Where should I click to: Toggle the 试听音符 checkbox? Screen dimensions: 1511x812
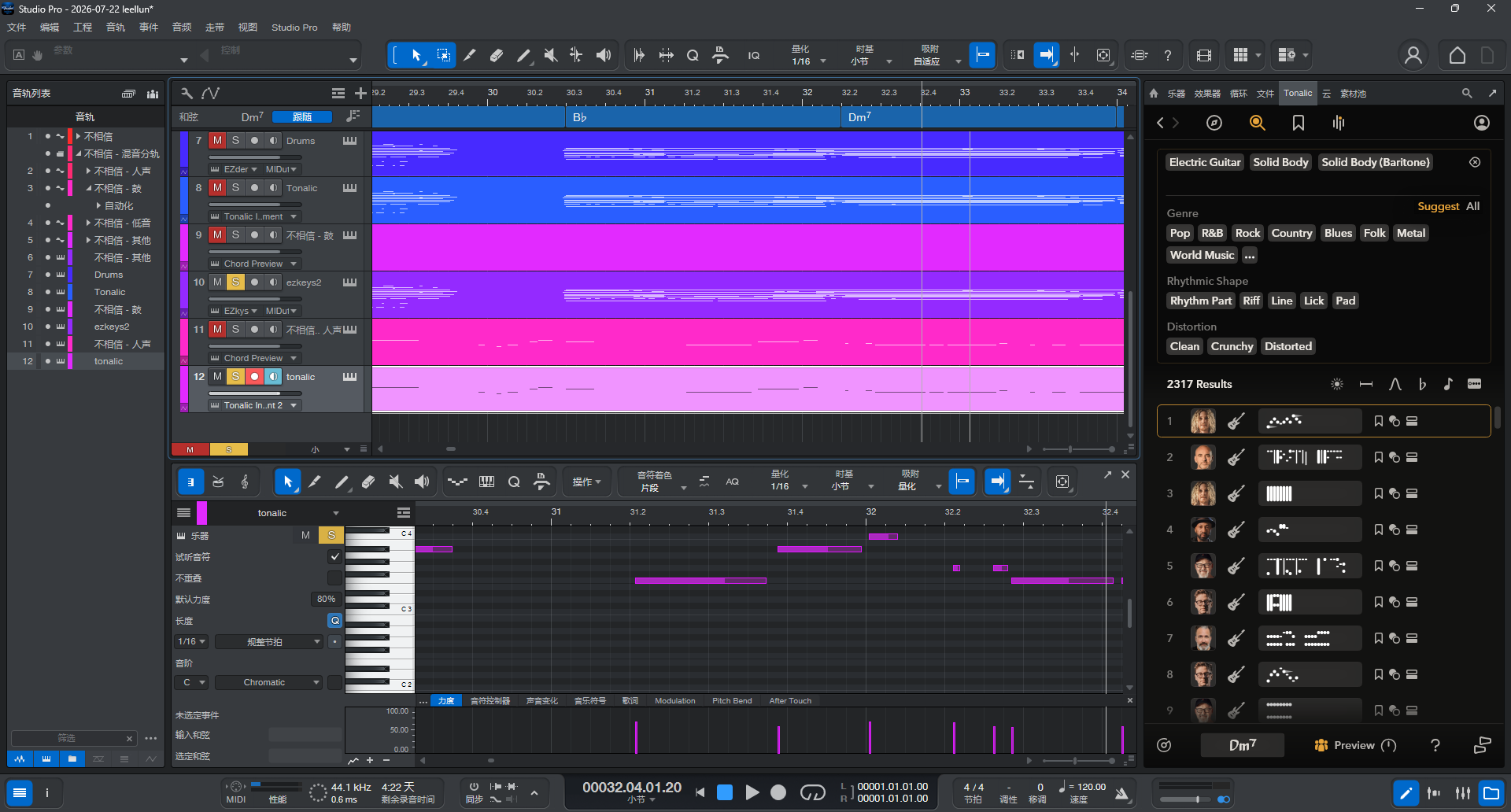[334, 556]
